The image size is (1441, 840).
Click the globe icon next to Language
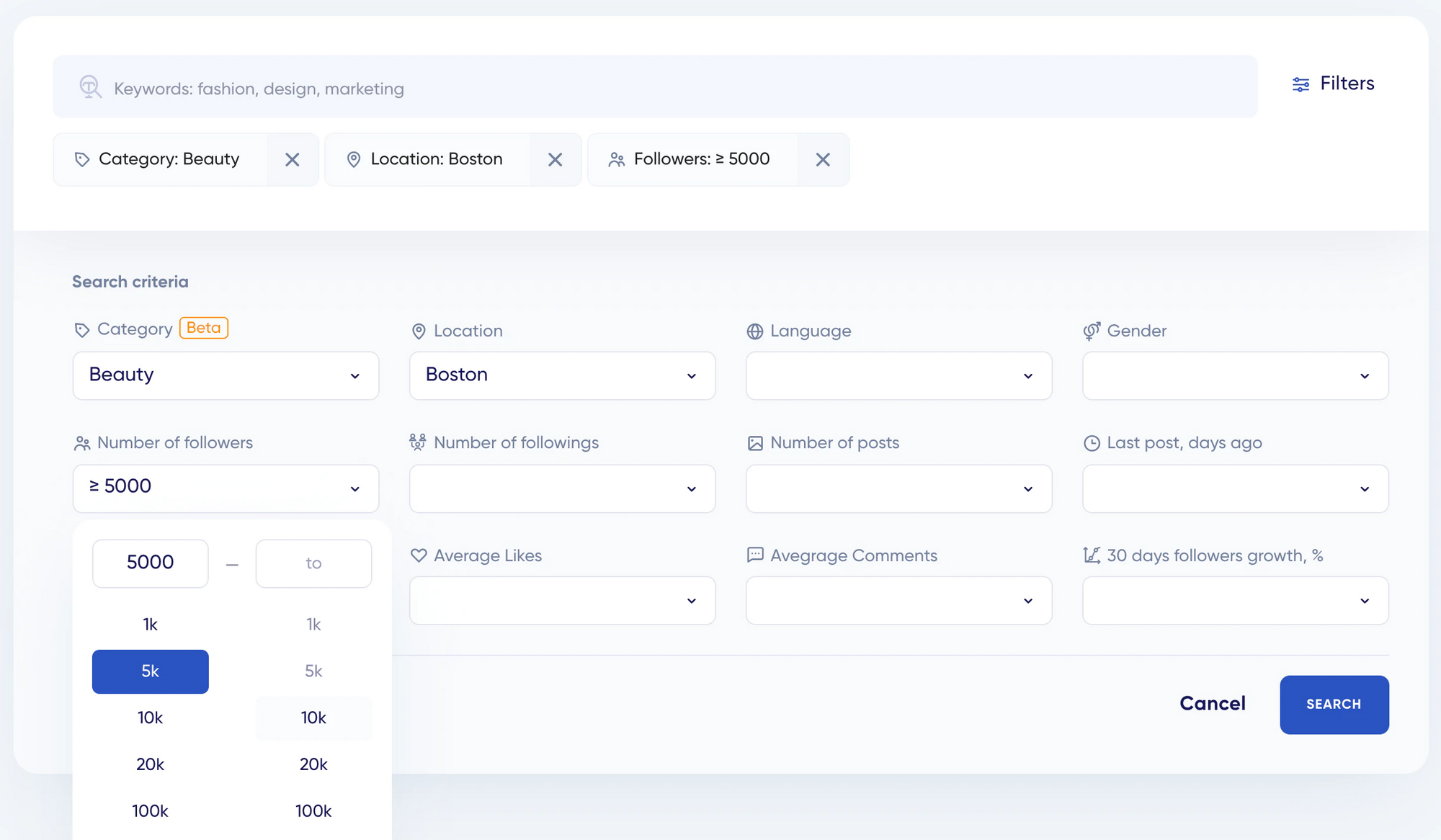coord(754,331)
